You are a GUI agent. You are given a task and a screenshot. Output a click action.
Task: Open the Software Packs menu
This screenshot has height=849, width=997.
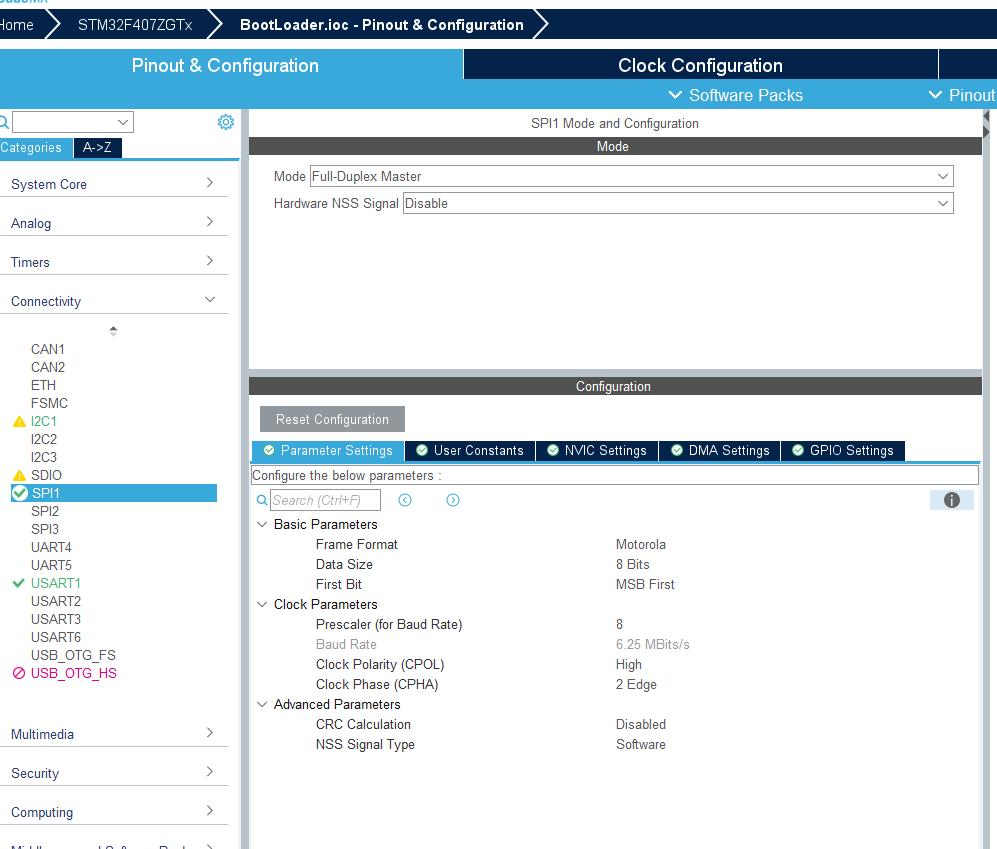[x=736, y=95]
